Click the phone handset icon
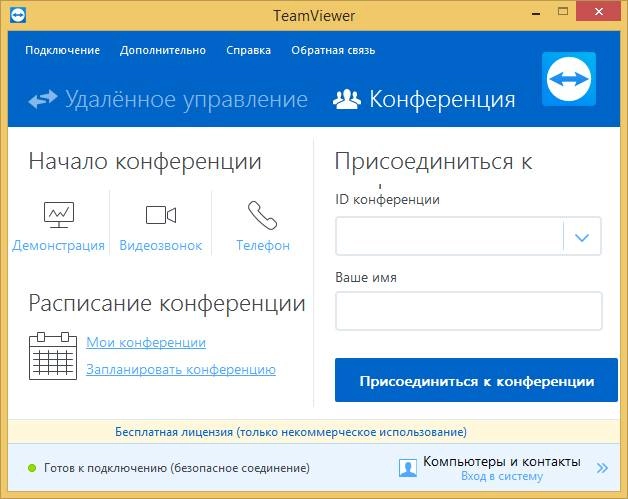 pos(262,215)
